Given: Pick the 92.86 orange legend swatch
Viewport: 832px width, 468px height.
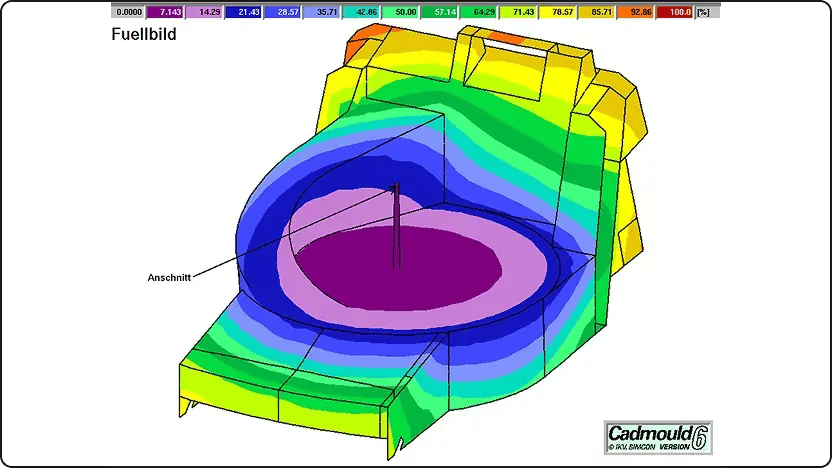Looking at the screenshot, I should 636,12.
